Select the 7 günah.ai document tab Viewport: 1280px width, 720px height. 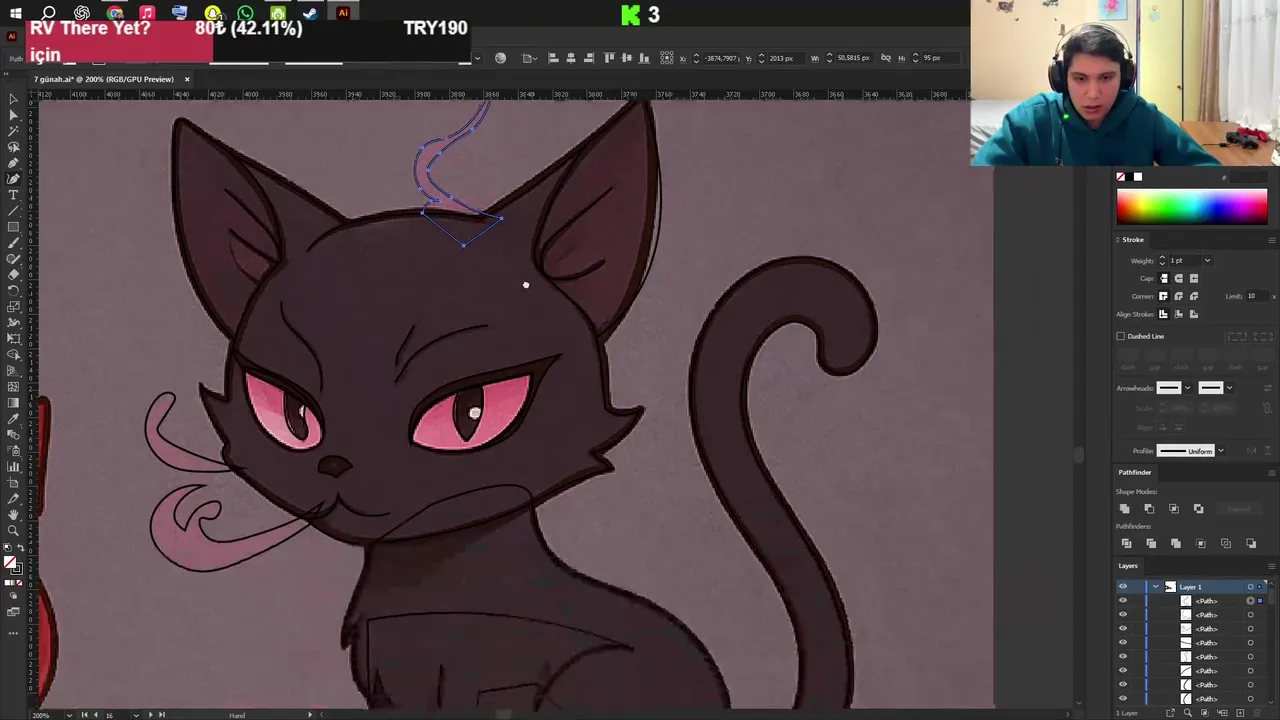pos(104,79)
